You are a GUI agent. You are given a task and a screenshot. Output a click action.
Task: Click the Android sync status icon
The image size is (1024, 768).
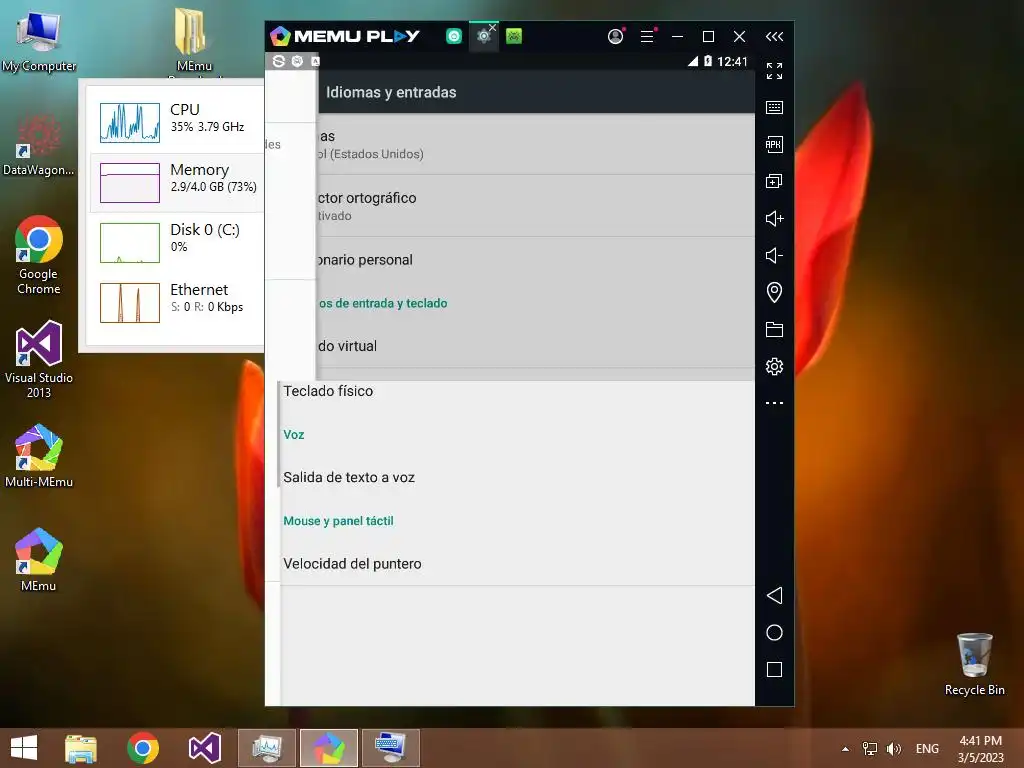point(279,61)
